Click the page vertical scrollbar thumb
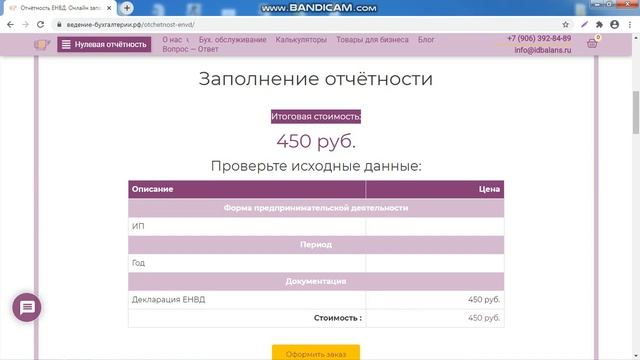The height and width of the screenshot is (360, 640). [636, 112]
